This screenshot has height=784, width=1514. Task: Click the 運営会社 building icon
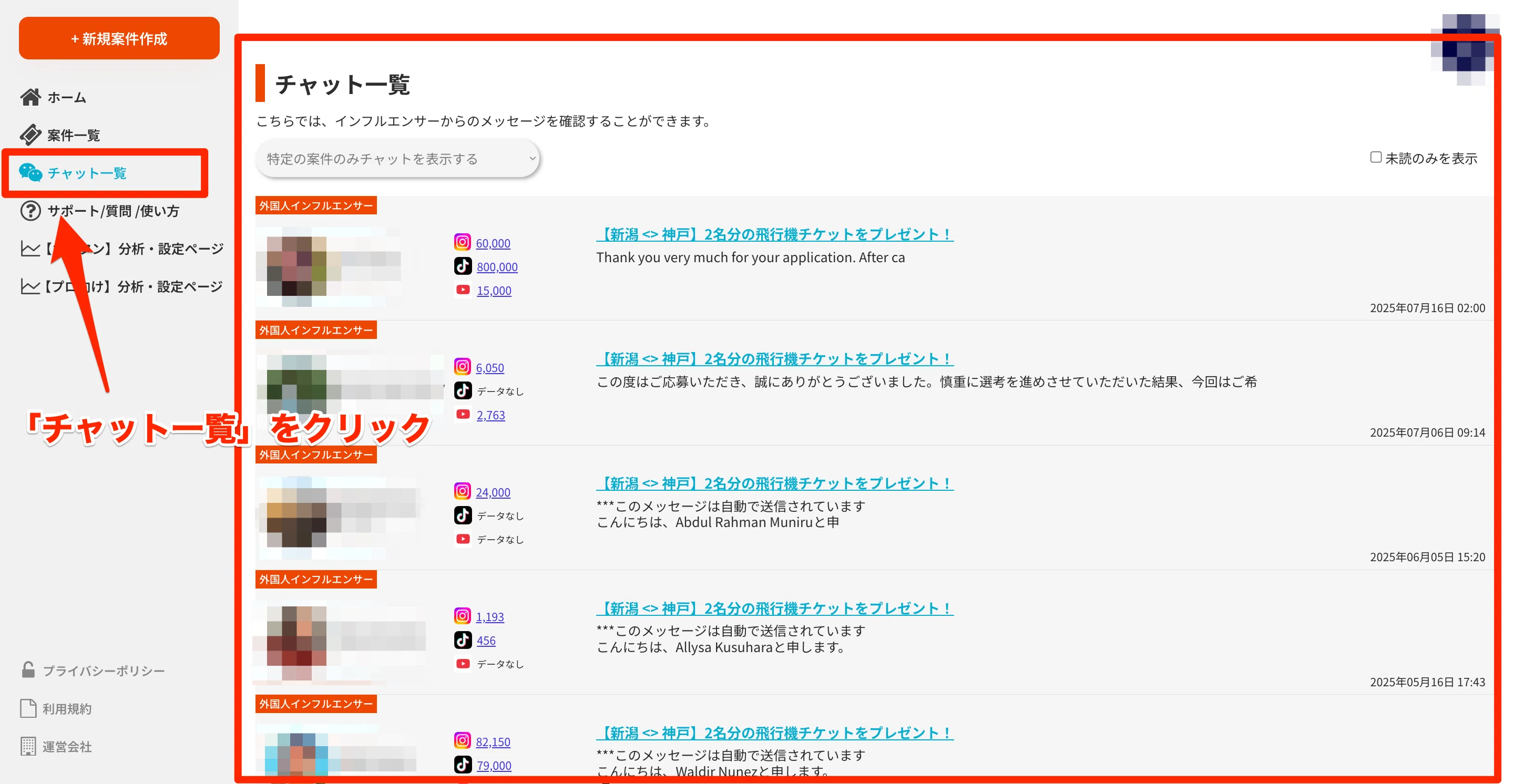(x=28, y=746)
